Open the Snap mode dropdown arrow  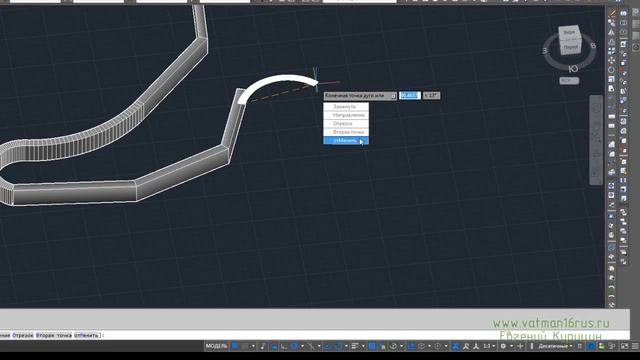click(x=253, y=346)
